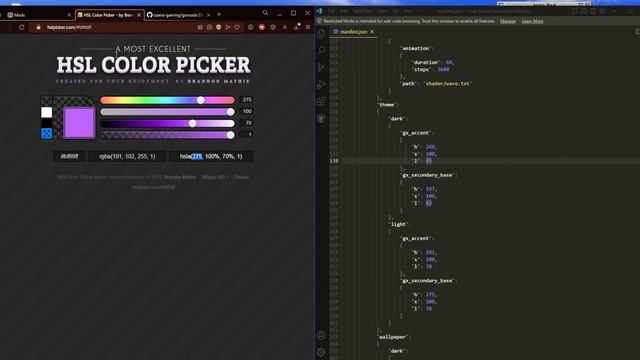Click the hue slider handle
The width and height of the screenshot is (640, 360).
pyautogui.click(x=200, y=100)
